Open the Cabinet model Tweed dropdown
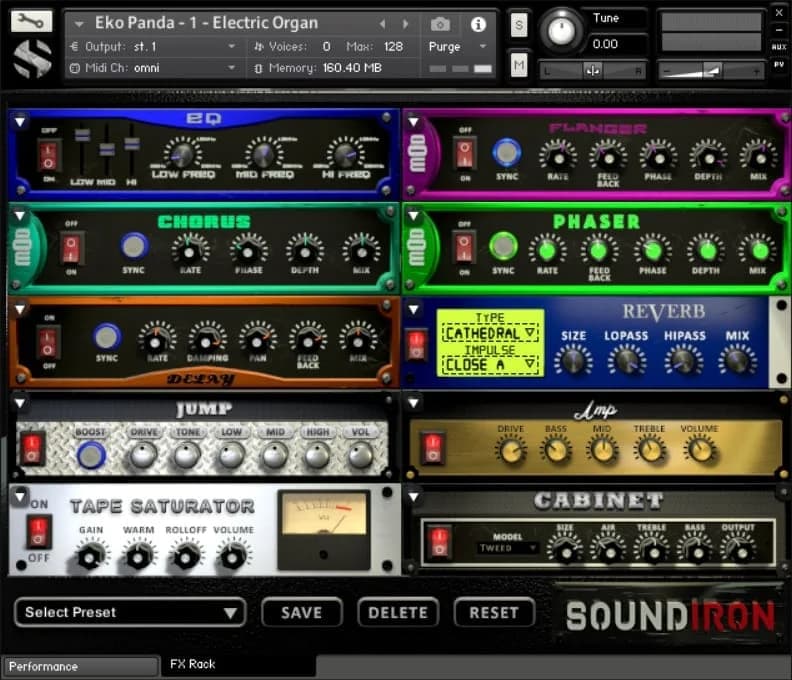The image size is (792, 680). click(x=508, y=548)
